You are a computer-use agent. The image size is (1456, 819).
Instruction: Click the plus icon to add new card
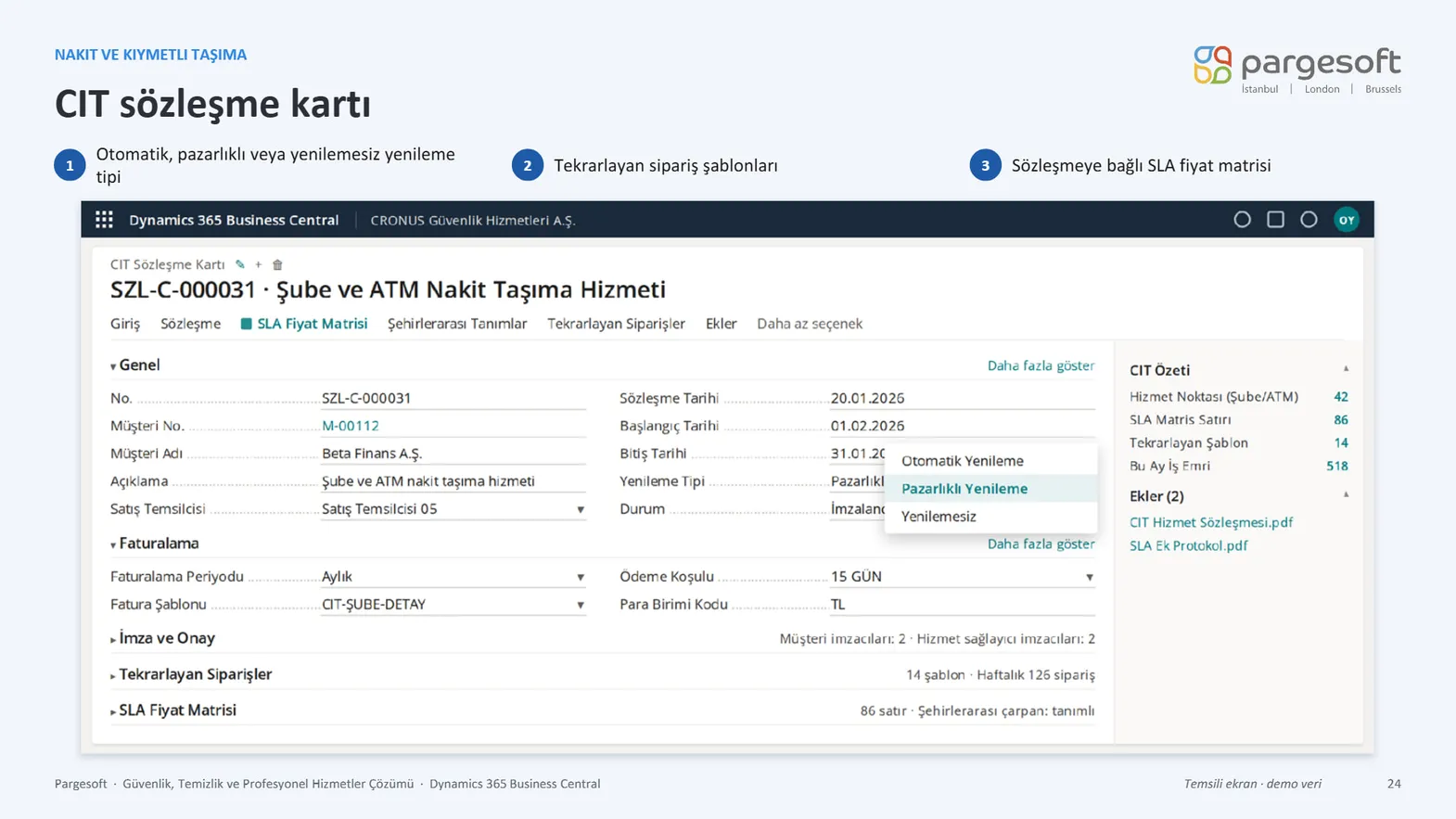click(259, 264)
